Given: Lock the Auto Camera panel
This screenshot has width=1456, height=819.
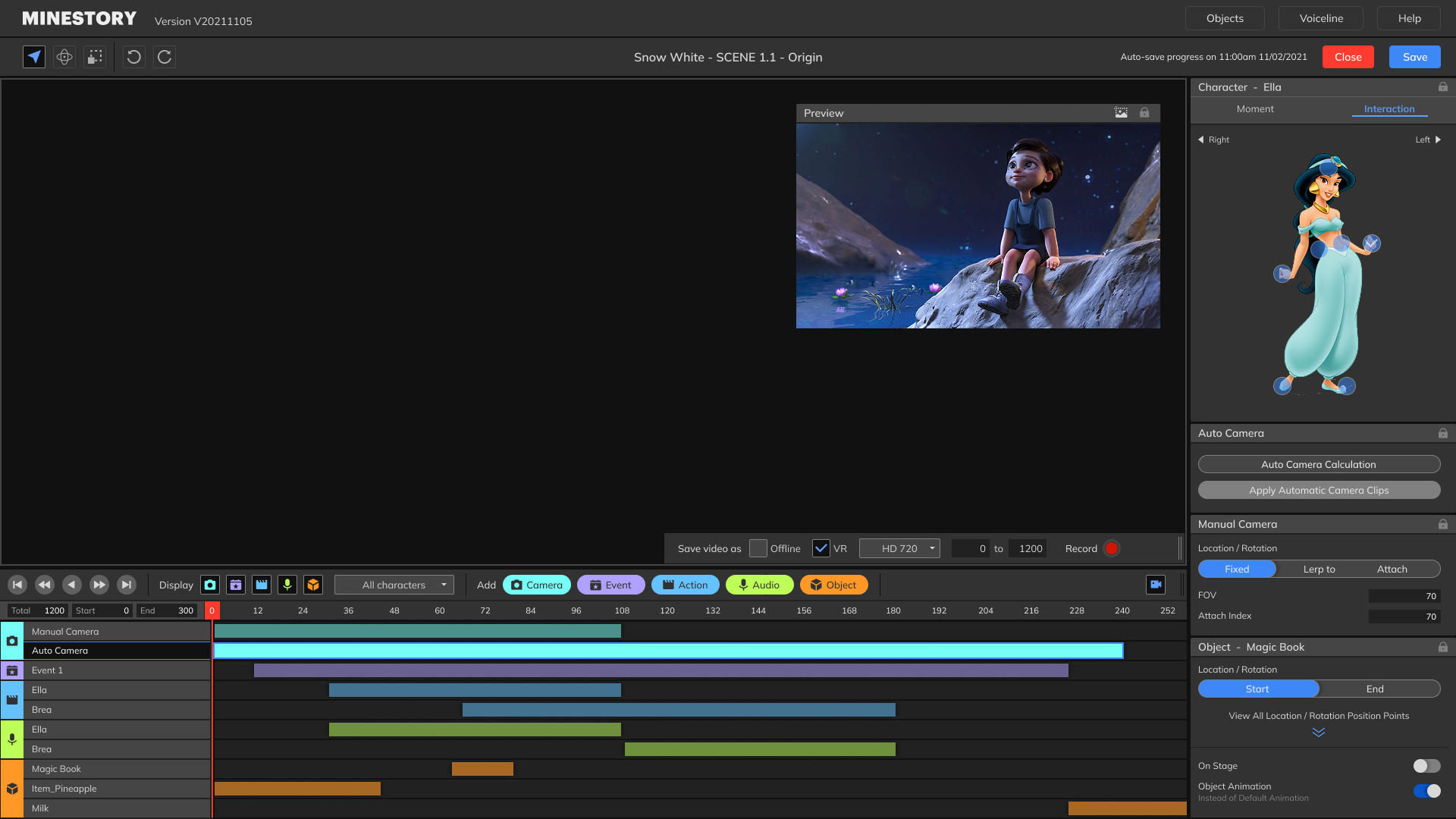Looking at the screenshot, I should [1443, 433].
